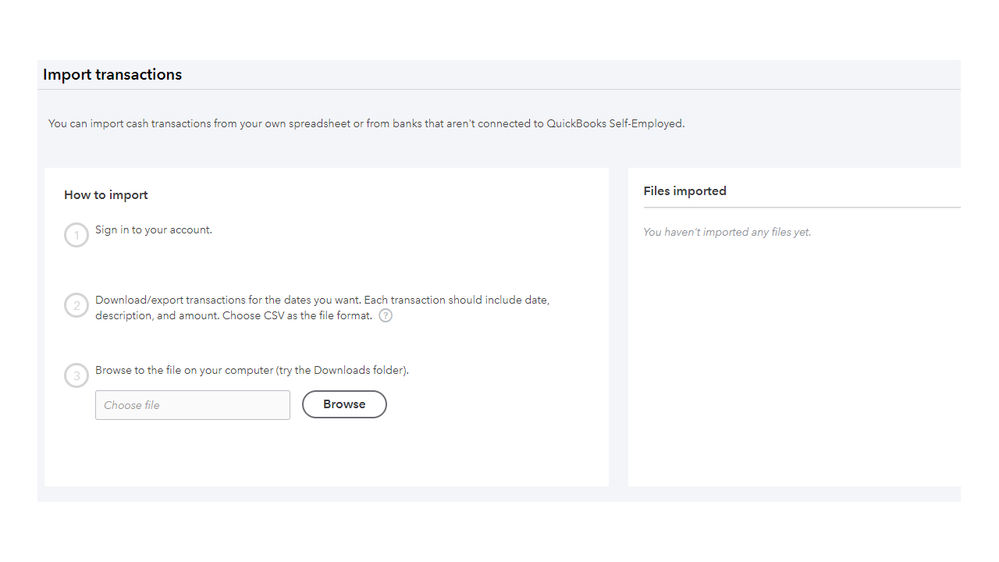Image resolution: width=999 pixels, height=562 pixels.
Task: Click the Files imported heading
Action: point(685,191)
